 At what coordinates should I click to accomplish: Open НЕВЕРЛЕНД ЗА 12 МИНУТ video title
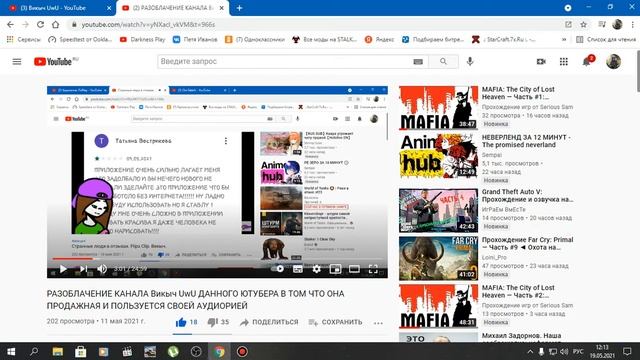pos(526,141)
